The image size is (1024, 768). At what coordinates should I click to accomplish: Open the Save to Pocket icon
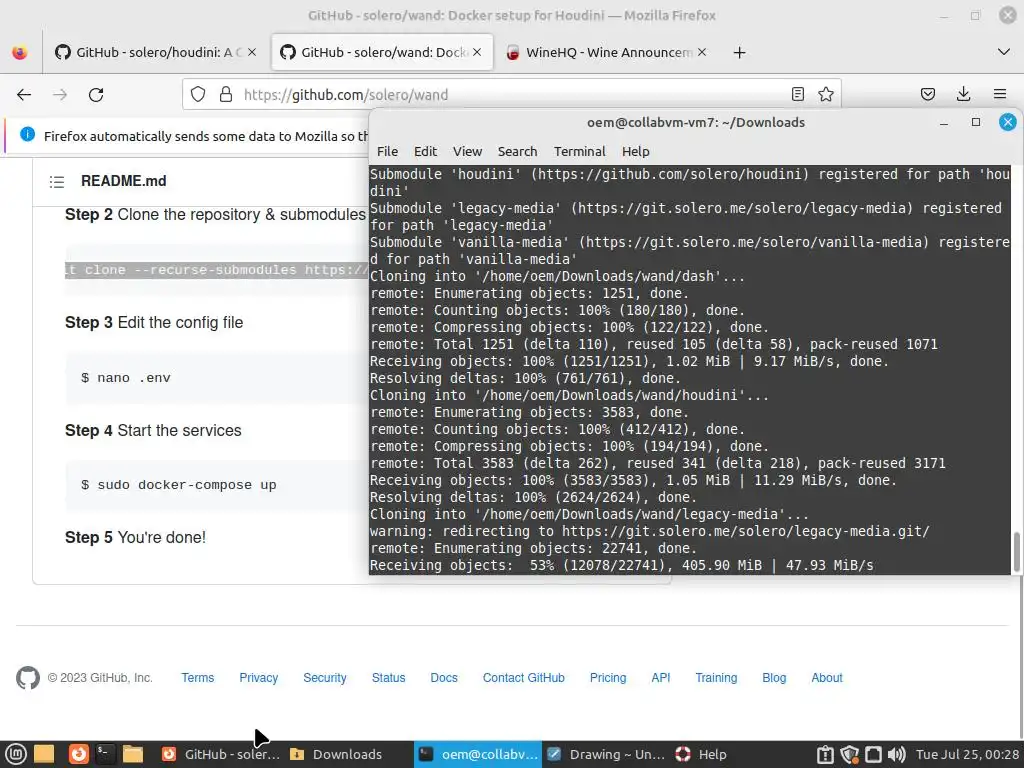tap(927, 95)
